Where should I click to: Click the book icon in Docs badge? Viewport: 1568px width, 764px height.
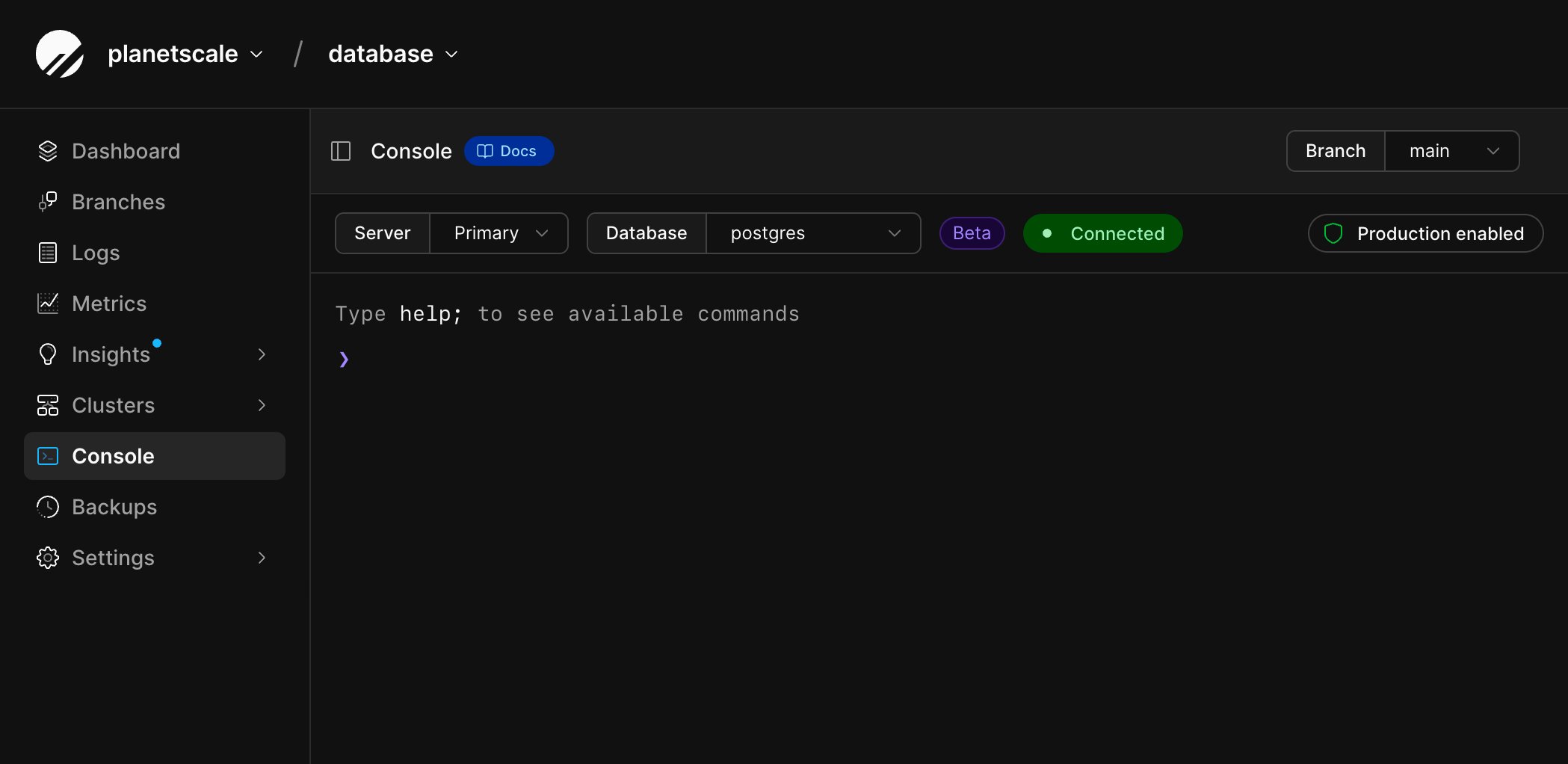(485, 151)
